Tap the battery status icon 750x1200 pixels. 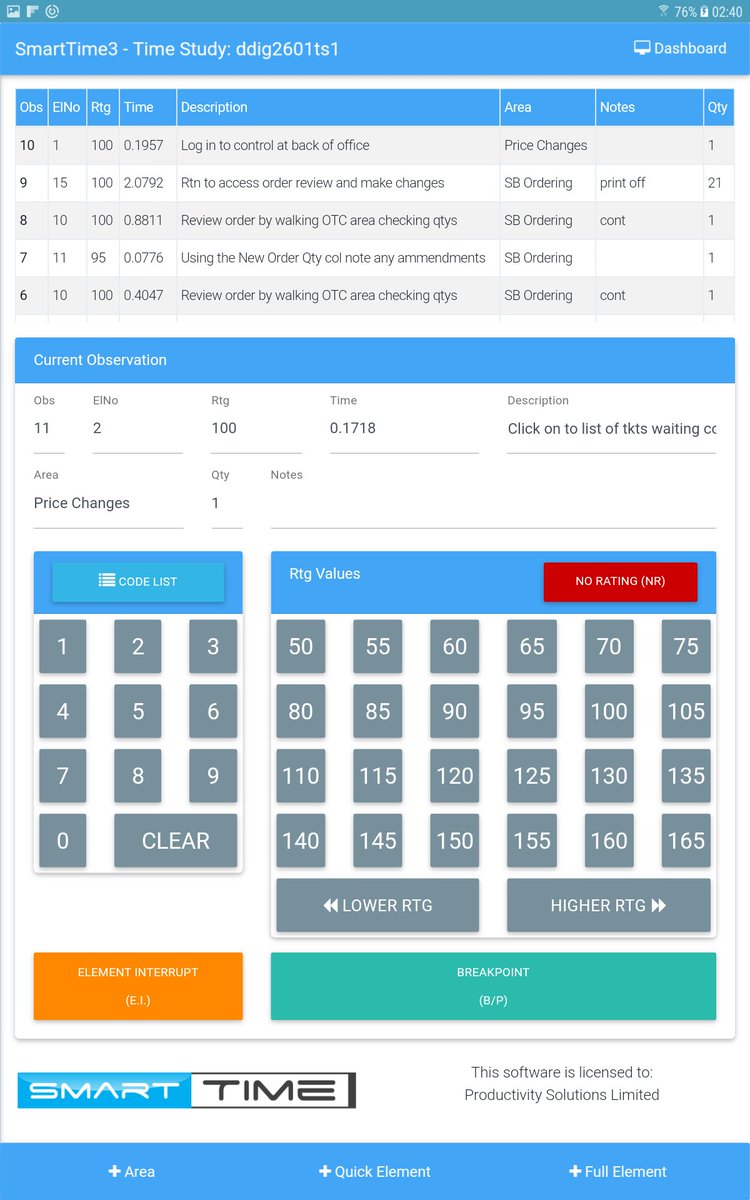[704, 11]
